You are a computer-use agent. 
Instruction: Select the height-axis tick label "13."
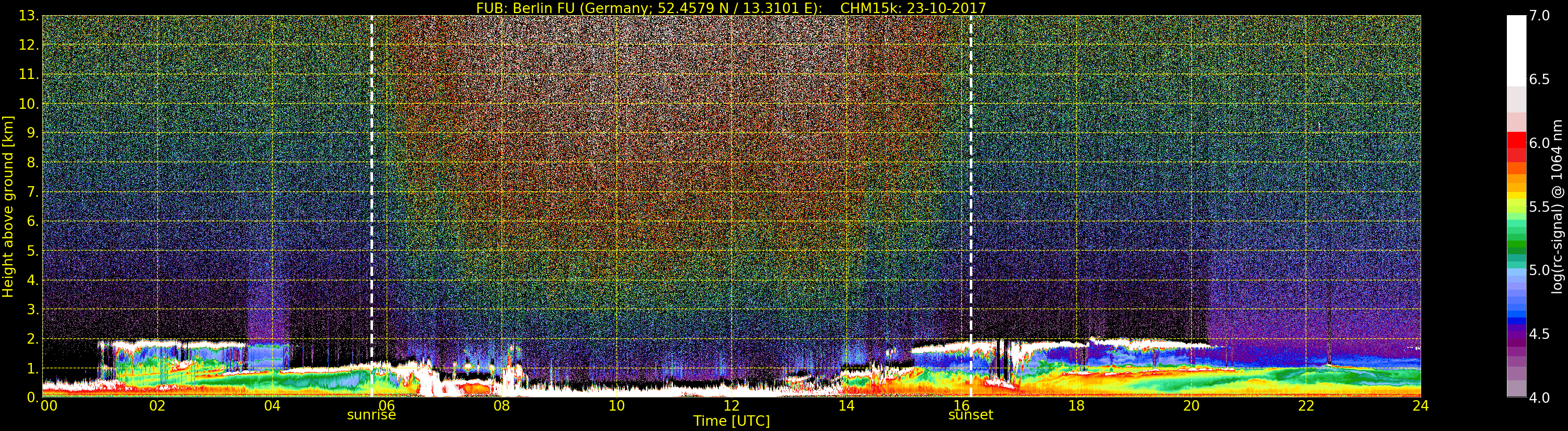[x=29, y=16]
